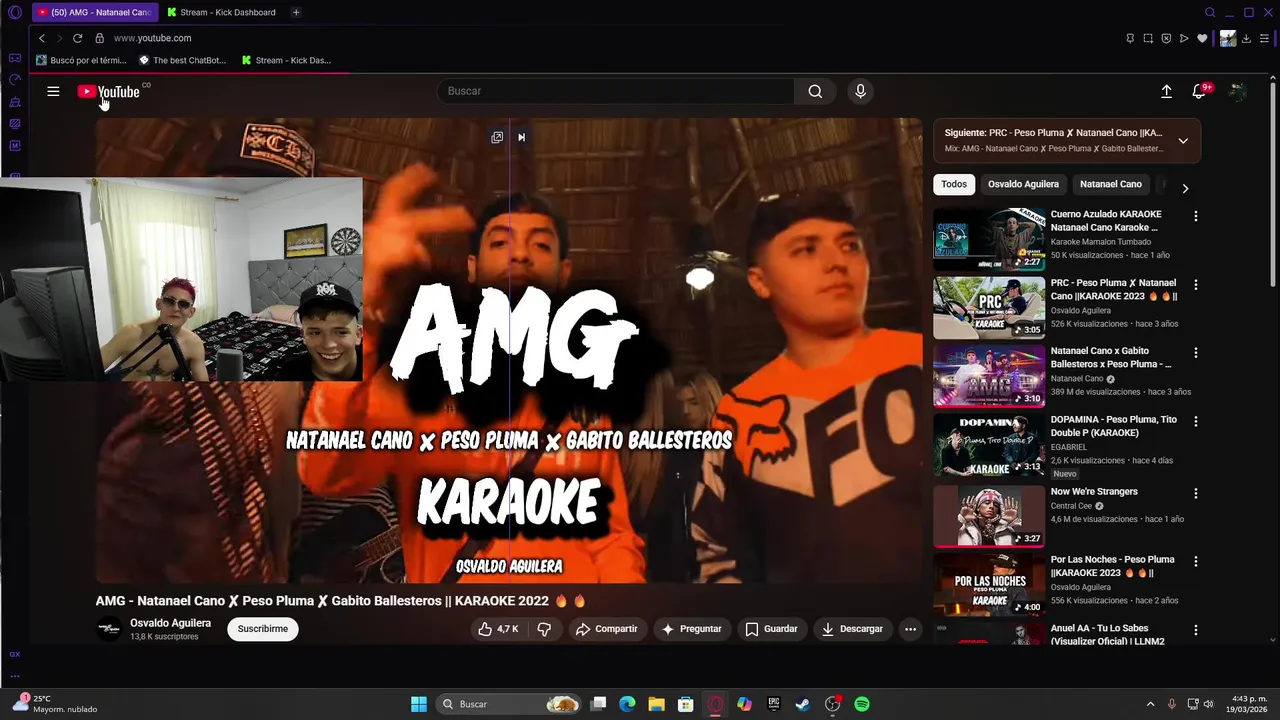The width and height of the screenshot is (1280, 720).
Task: Open GX Corner gamepad sidebar icon
Action: [15, 58]
